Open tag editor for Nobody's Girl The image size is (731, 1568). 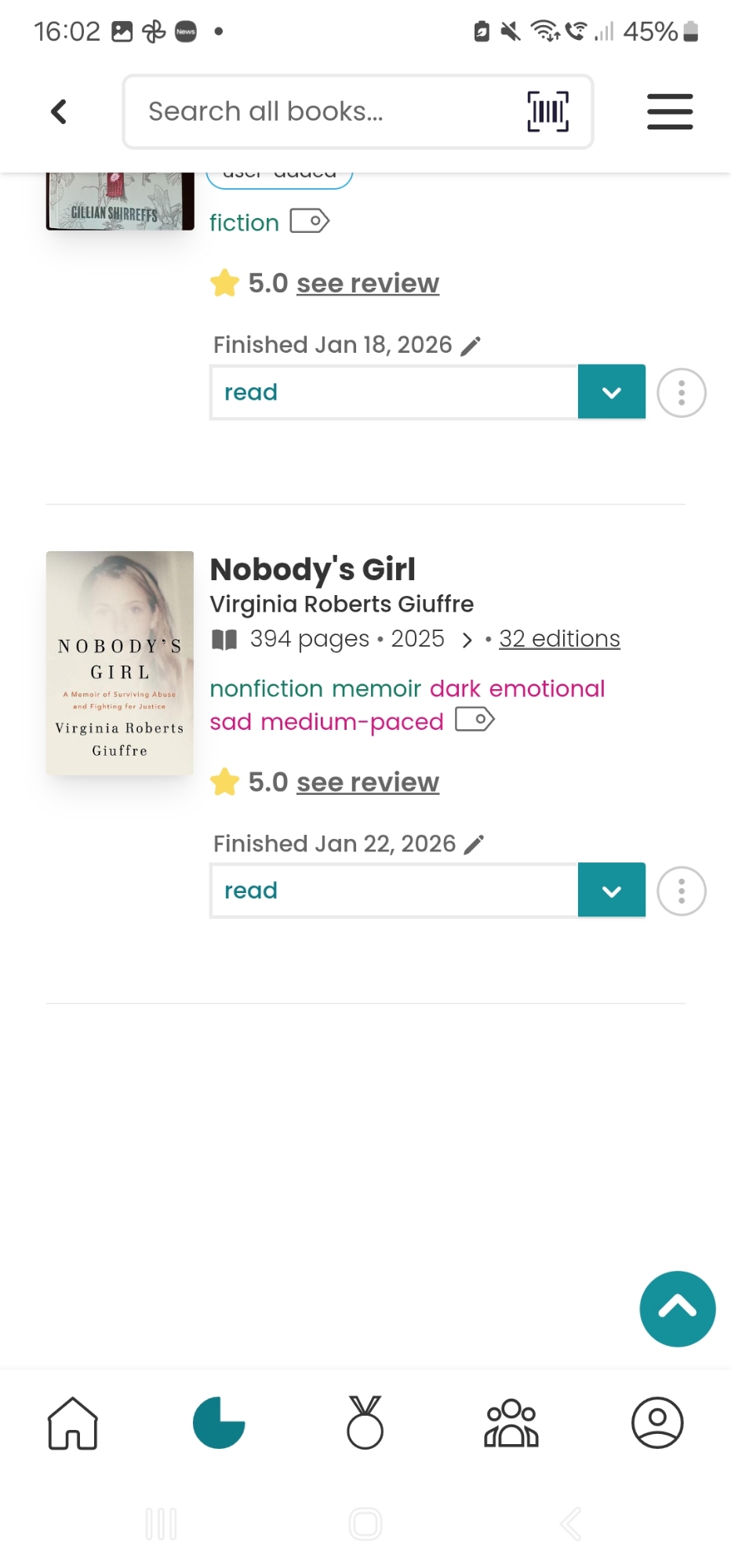(475, 720)
